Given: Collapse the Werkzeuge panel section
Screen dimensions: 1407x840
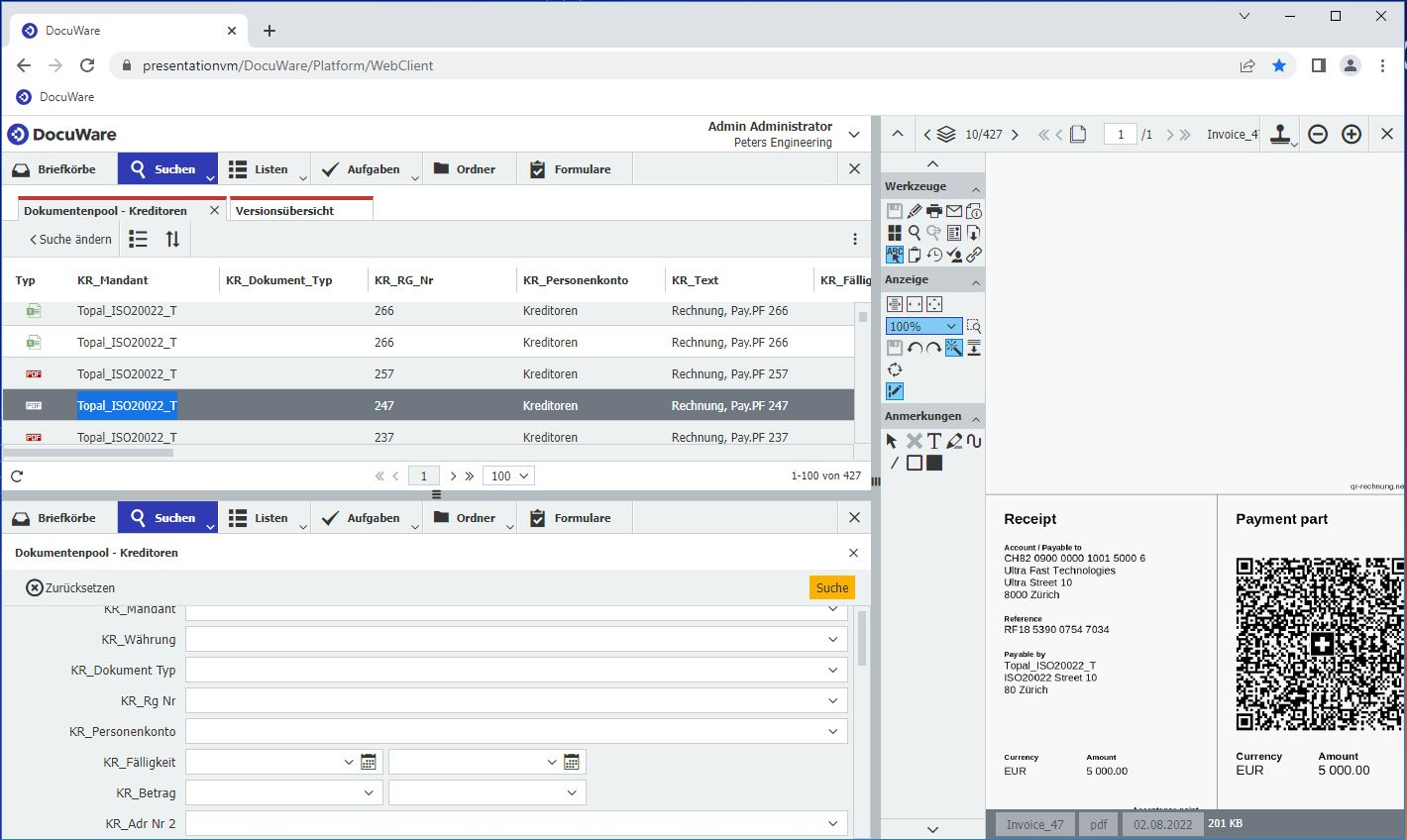Looking at the screenshot, I should click(x=975, y=187).
